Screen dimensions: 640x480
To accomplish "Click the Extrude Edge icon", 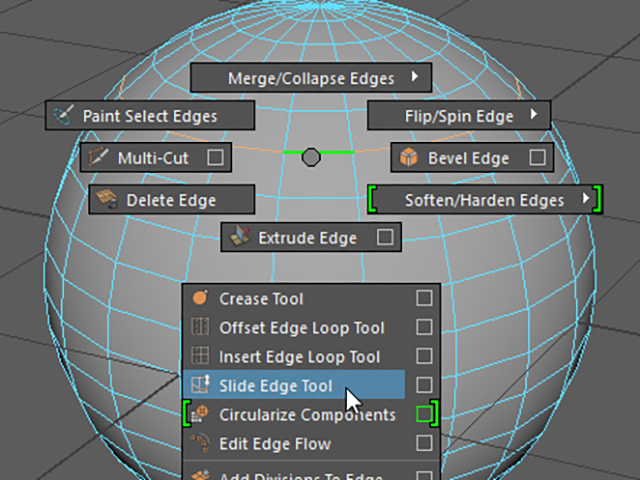I will click(x=240, y=237).
